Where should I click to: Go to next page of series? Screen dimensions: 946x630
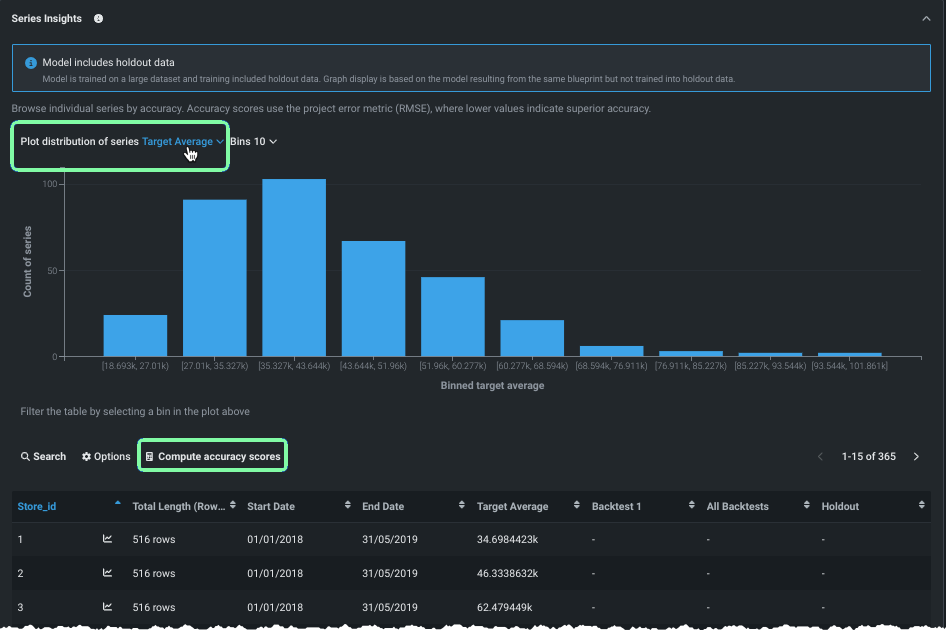point(916,457)
